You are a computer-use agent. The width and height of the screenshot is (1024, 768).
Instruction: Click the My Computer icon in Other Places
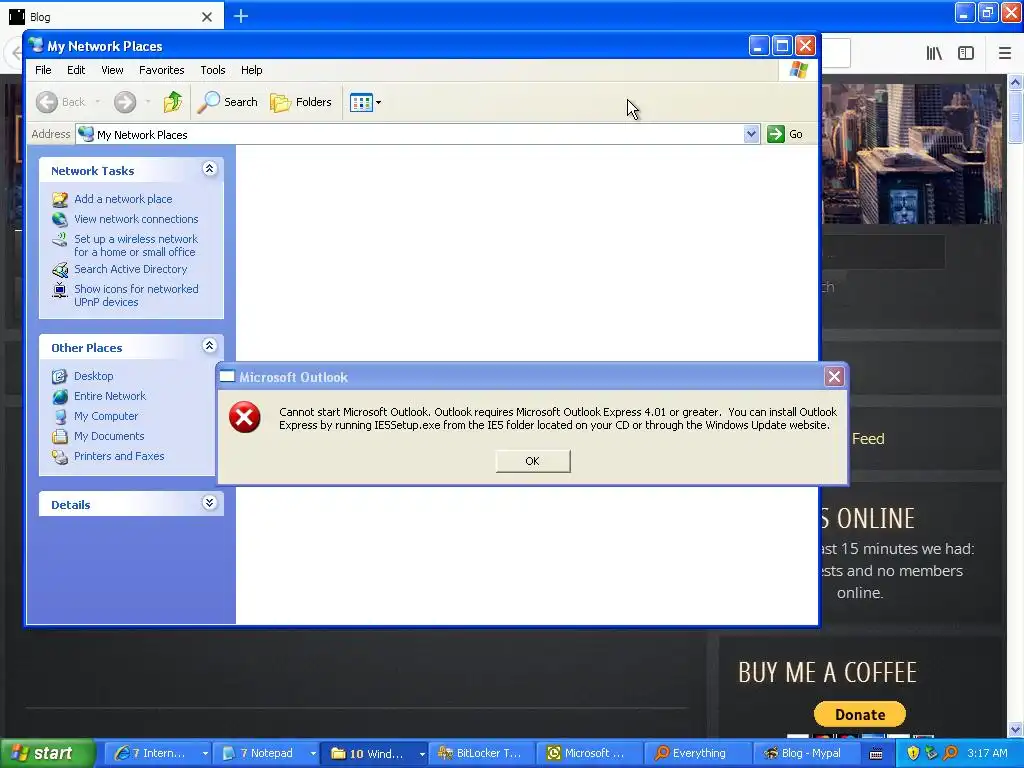coord(59,417)
